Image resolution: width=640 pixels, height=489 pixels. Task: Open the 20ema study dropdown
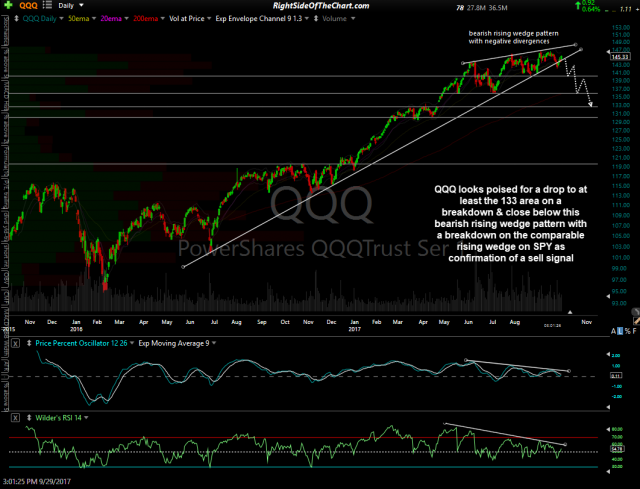click(x=126, y=18)
